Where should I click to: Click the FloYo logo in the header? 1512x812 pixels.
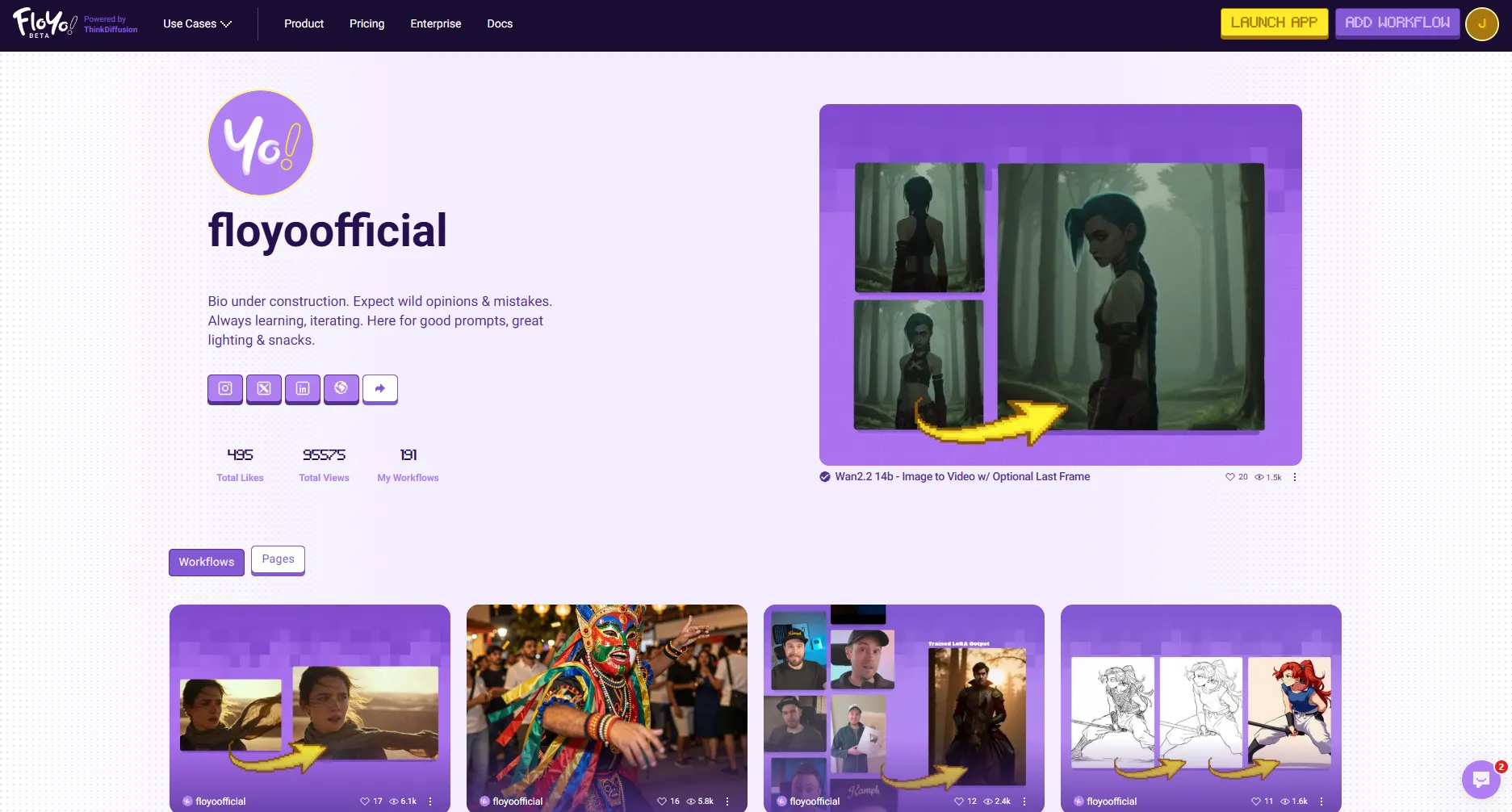point(45,23)
